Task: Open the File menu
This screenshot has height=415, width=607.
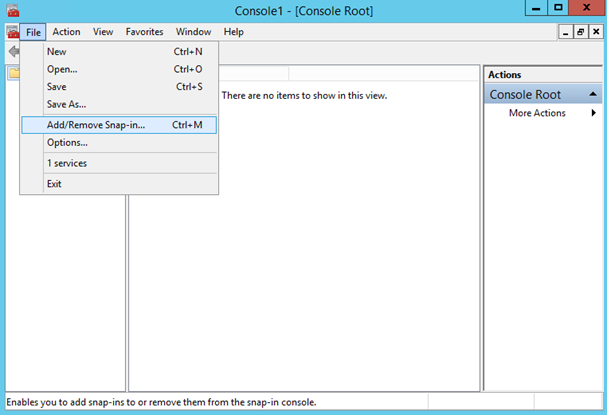Action: coord(34,32)
